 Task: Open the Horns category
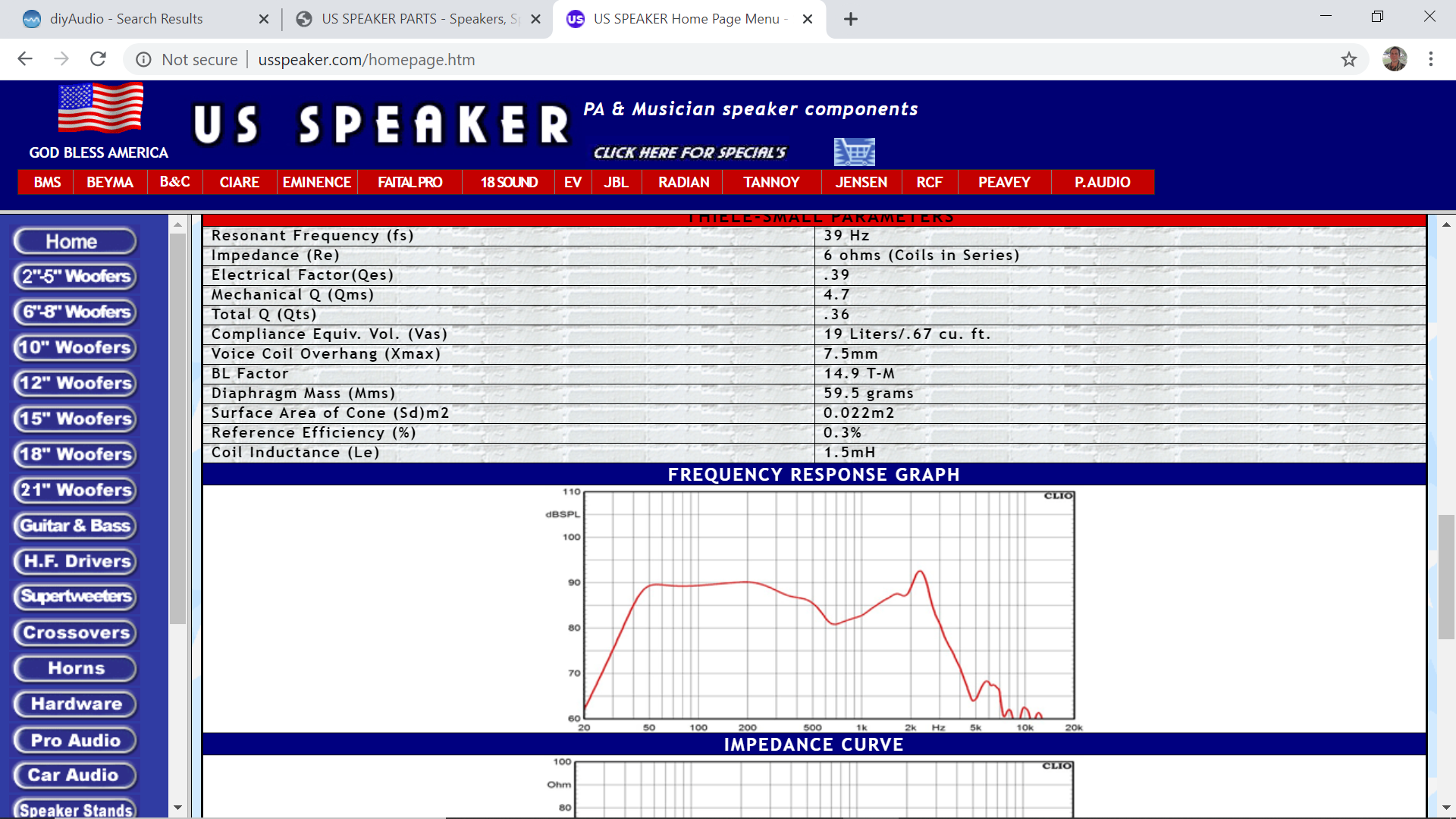74,668
